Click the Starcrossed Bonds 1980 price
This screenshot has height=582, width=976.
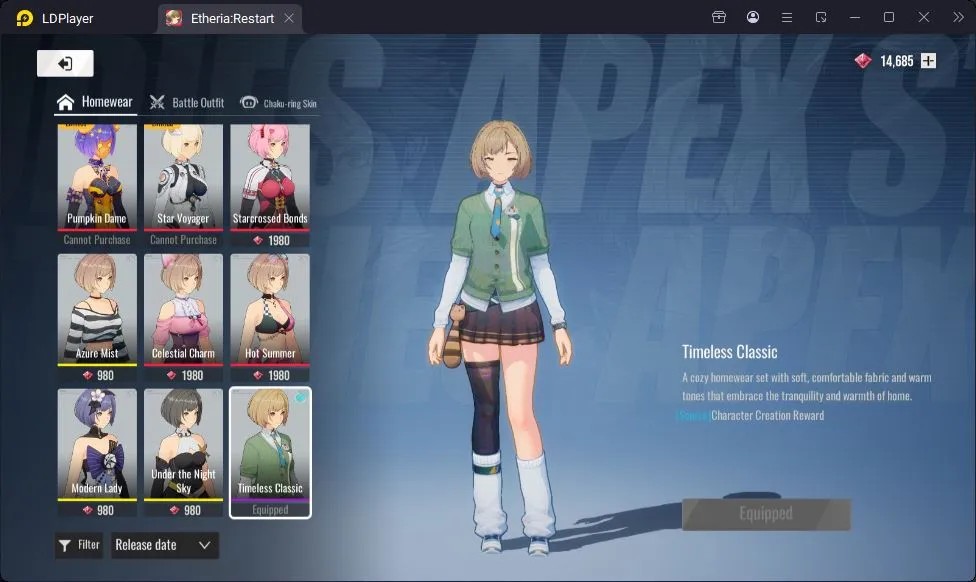pos(271,240)
